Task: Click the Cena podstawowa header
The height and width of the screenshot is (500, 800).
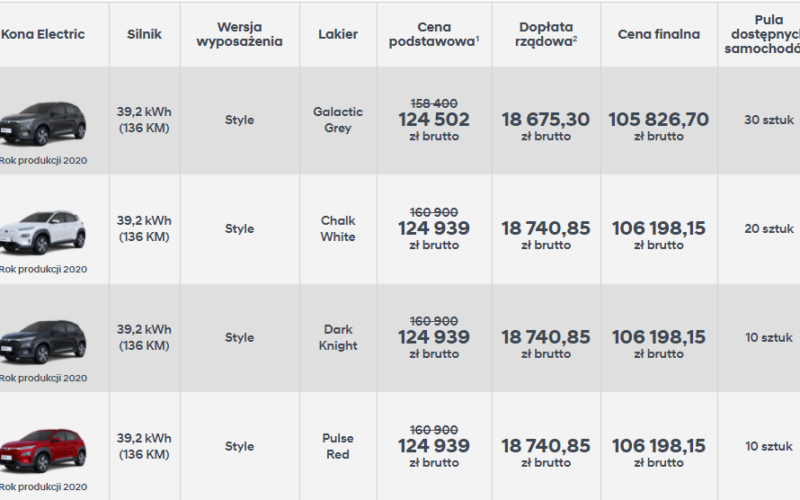Action: tap(434, 34)
